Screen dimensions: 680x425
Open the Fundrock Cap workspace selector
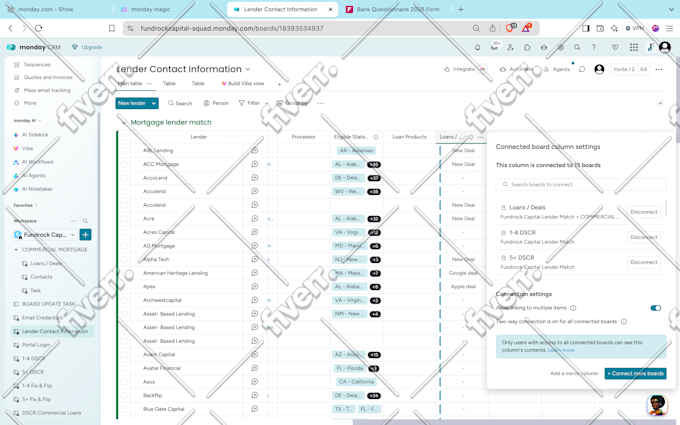45,235
